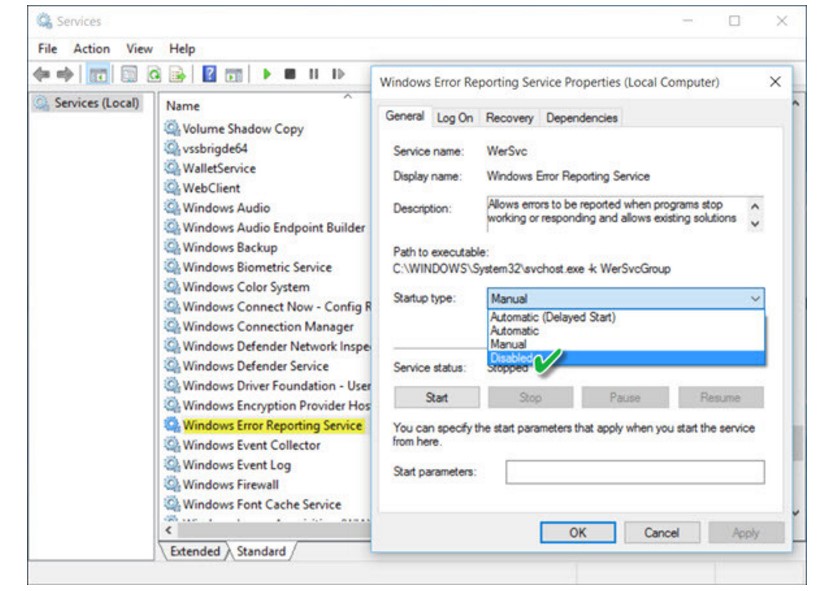This screenshot has height=591, width=821.
Task: Toggle the Show/Hide Console Tree toolbar icon
Action: click(x=98, y=75)
